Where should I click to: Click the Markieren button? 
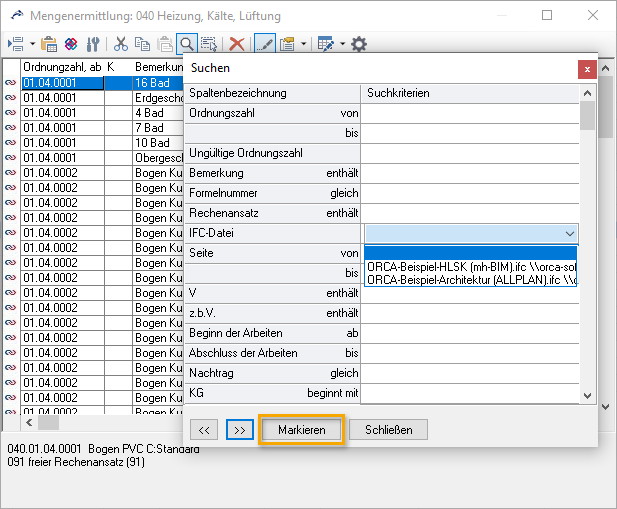coord(301,430)
